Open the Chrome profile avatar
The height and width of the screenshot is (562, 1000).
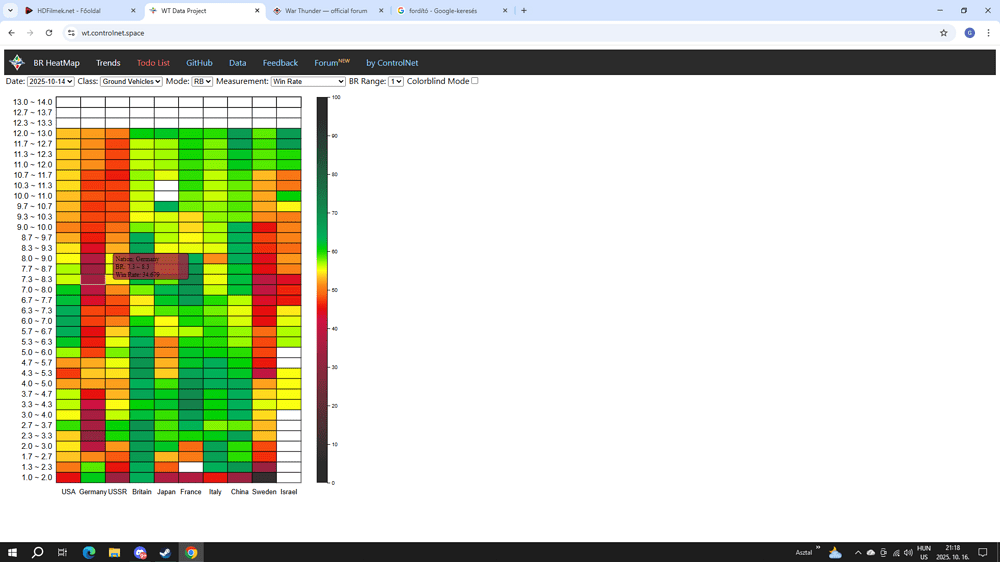coord(969,33)
